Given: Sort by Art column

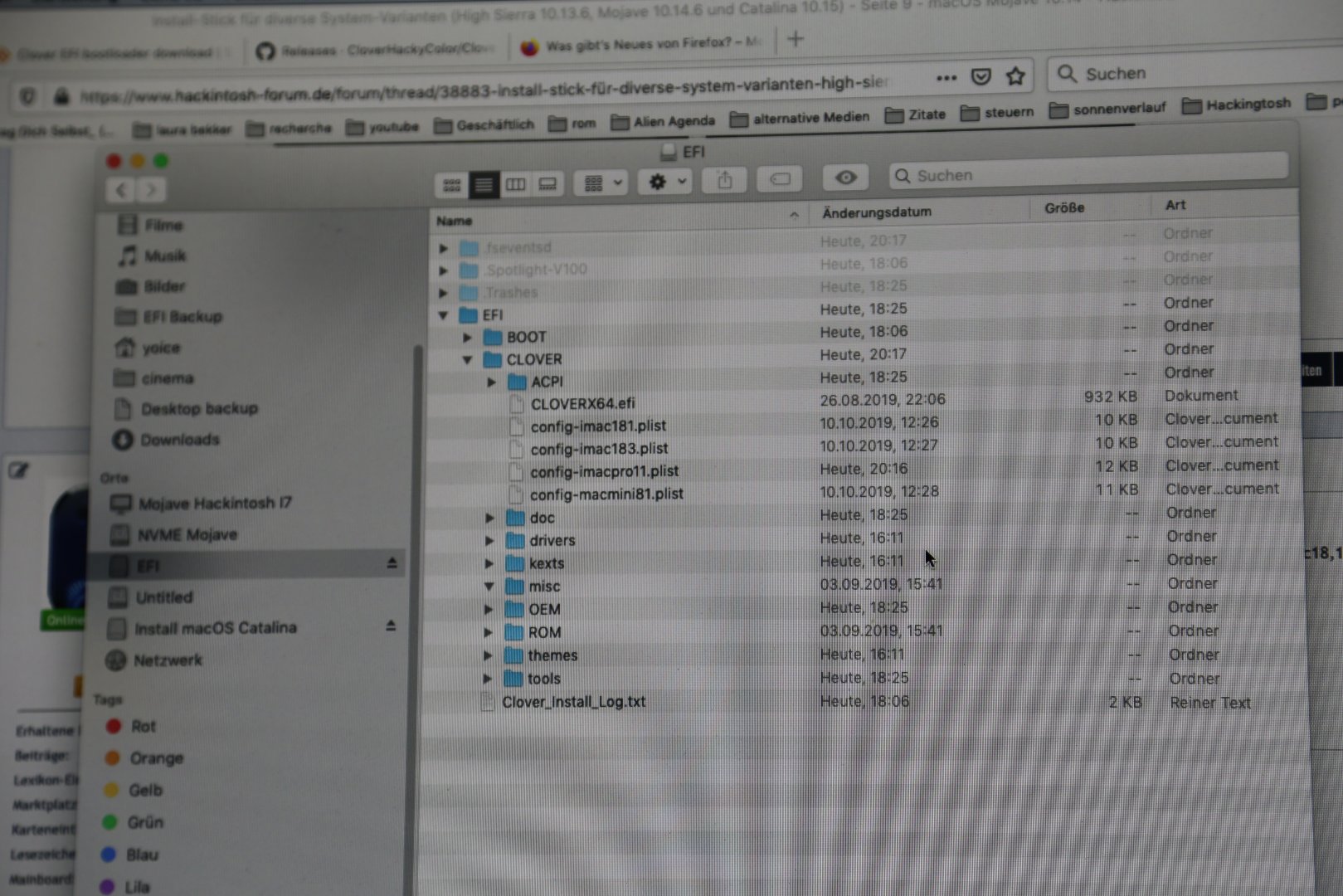Looking at the screenshot, I should tap(1224, 205).
